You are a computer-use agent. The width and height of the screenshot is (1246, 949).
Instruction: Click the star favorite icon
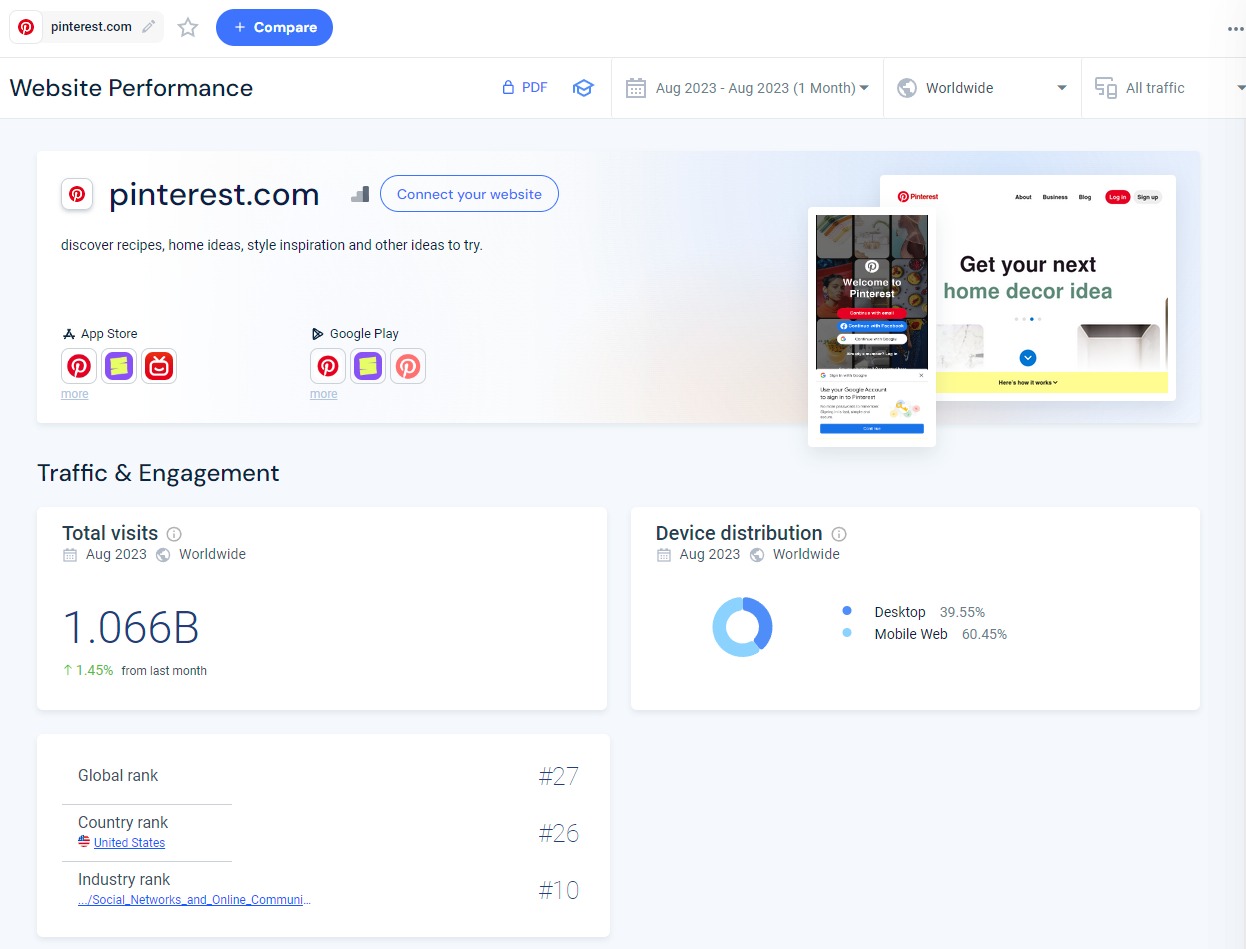pos(188,28)
